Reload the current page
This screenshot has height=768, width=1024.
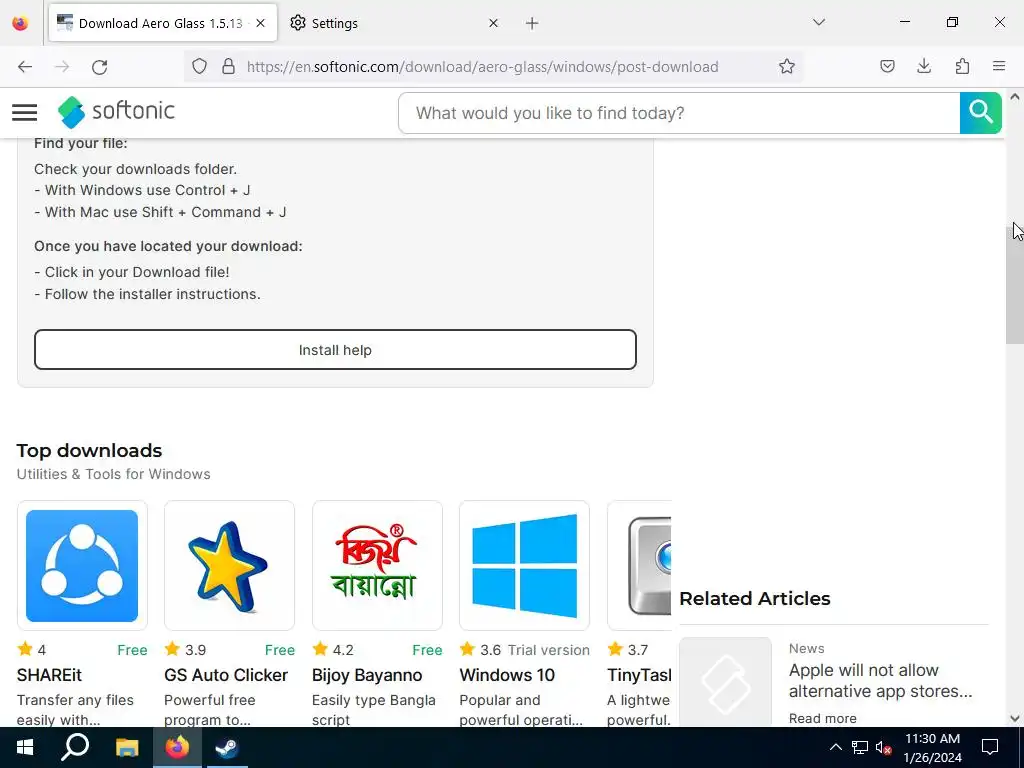(x=99, y=67)
